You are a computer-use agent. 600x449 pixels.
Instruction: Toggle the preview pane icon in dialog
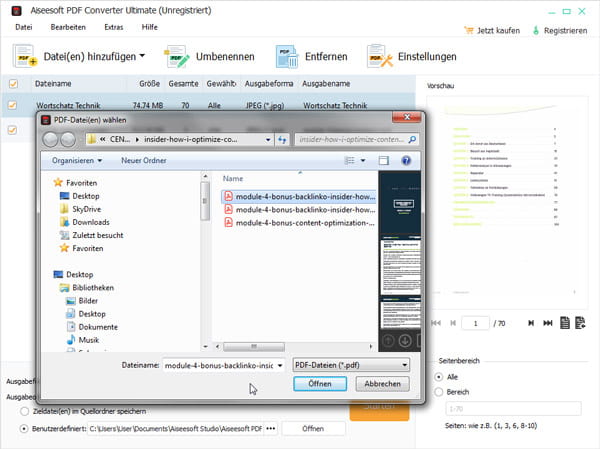pyautogui.click(x=383, y=160)
